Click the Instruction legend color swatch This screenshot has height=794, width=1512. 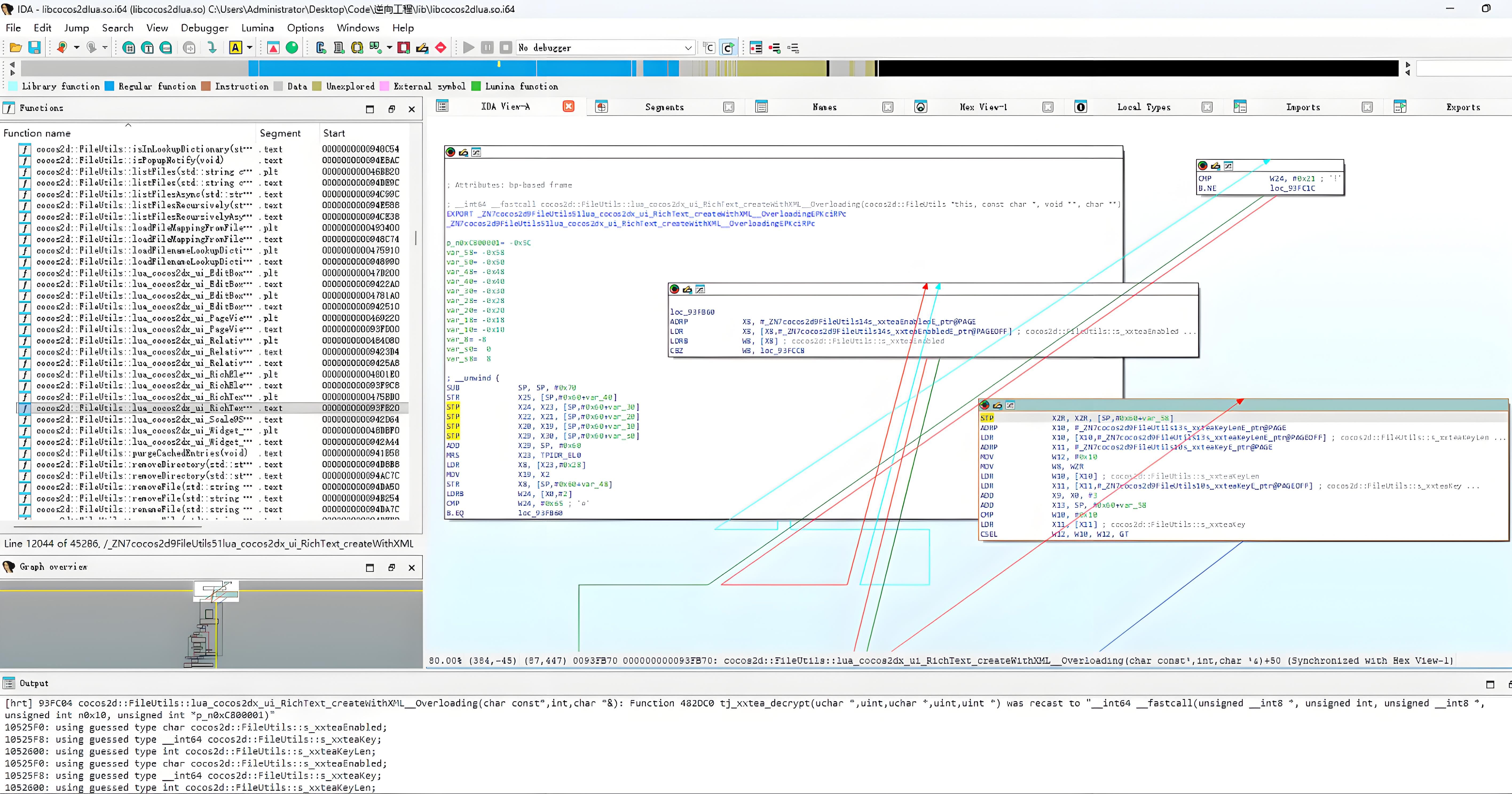pos(206,86)
